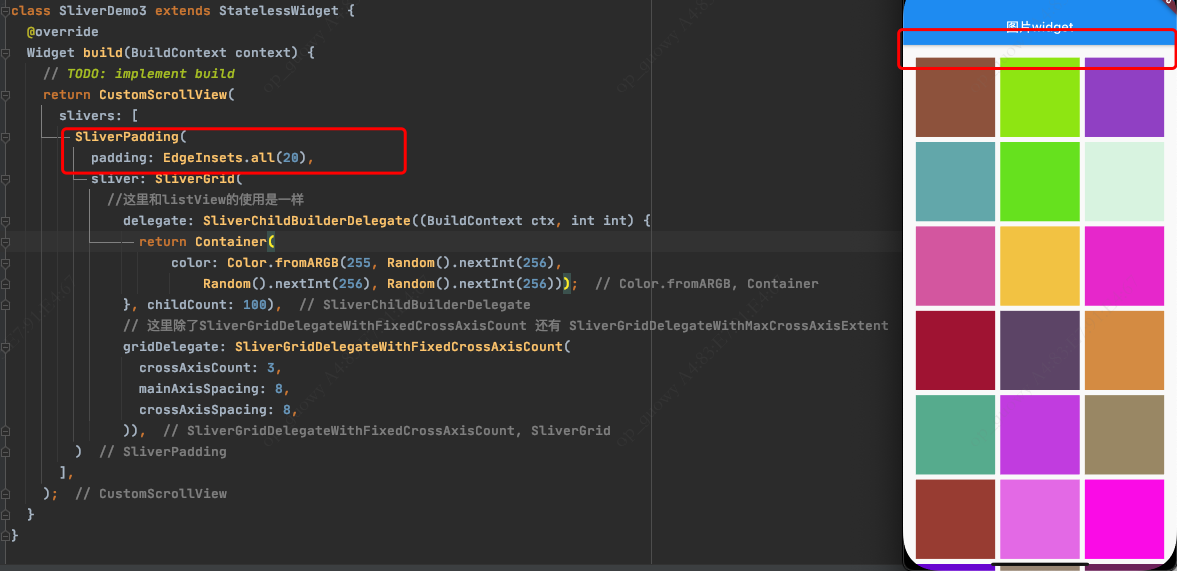This screenshot has height=571, width=1177.
Task: Tap the purple tile in first row
Action: pos(1124,98)
